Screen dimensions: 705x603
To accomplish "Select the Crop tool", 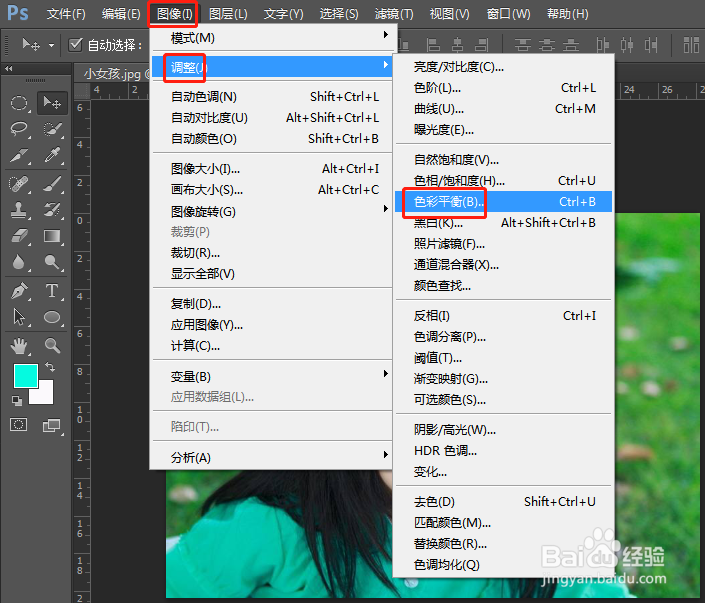I will [19, 156].
